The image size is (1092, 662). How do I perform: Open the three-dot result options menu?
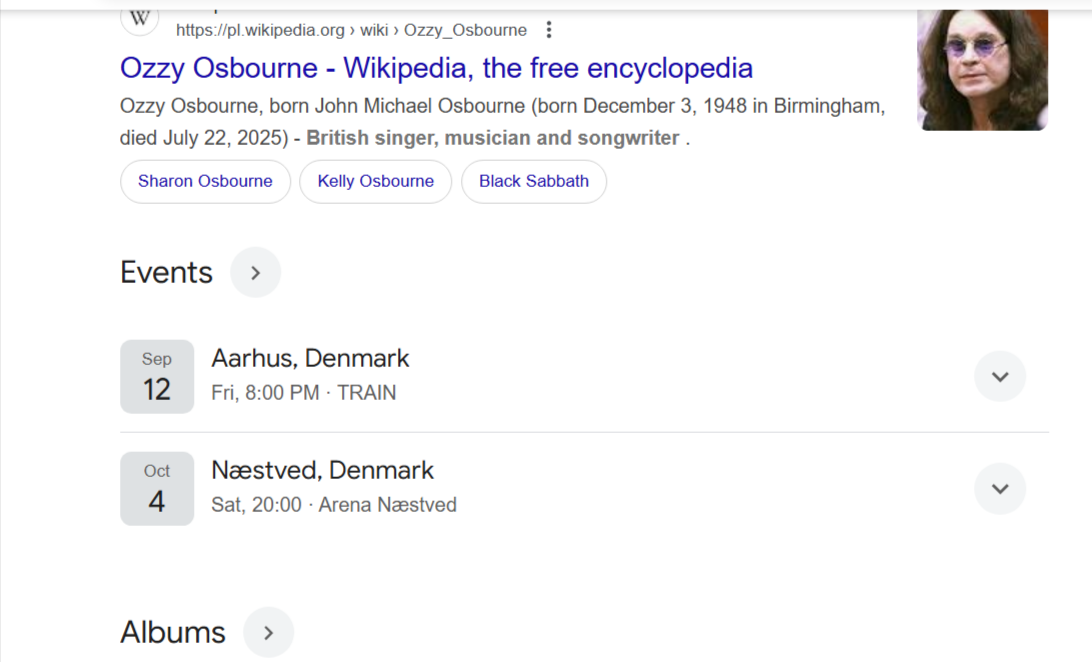coord(549,30)
